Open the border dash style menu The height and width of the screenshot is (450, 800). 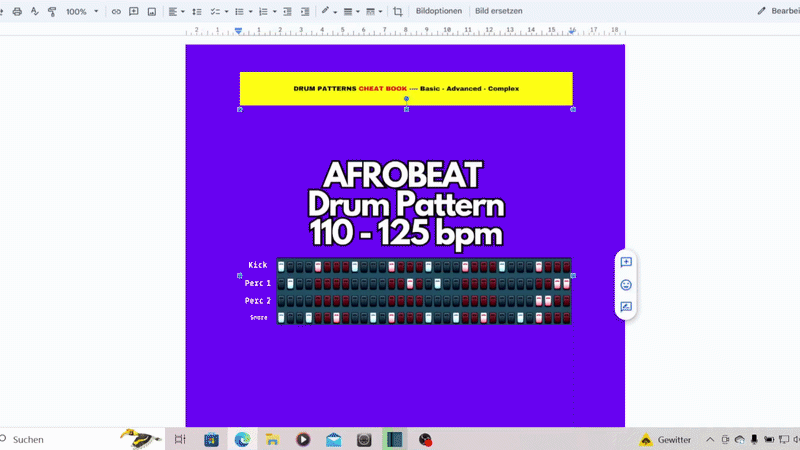tap(374, 11)
